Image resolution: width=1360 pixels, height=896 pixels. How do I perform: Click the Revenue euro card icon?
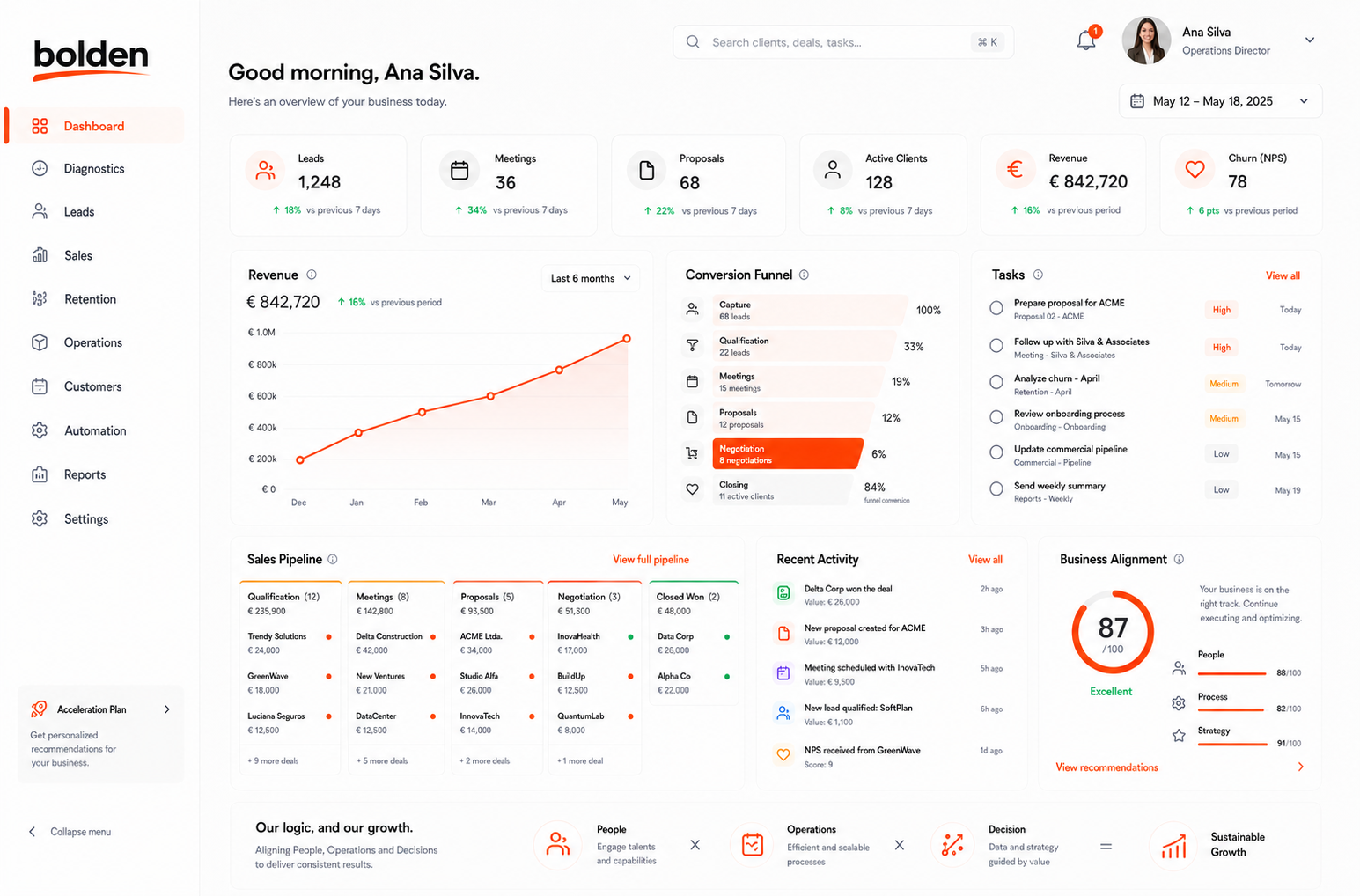click(1014, 170)
